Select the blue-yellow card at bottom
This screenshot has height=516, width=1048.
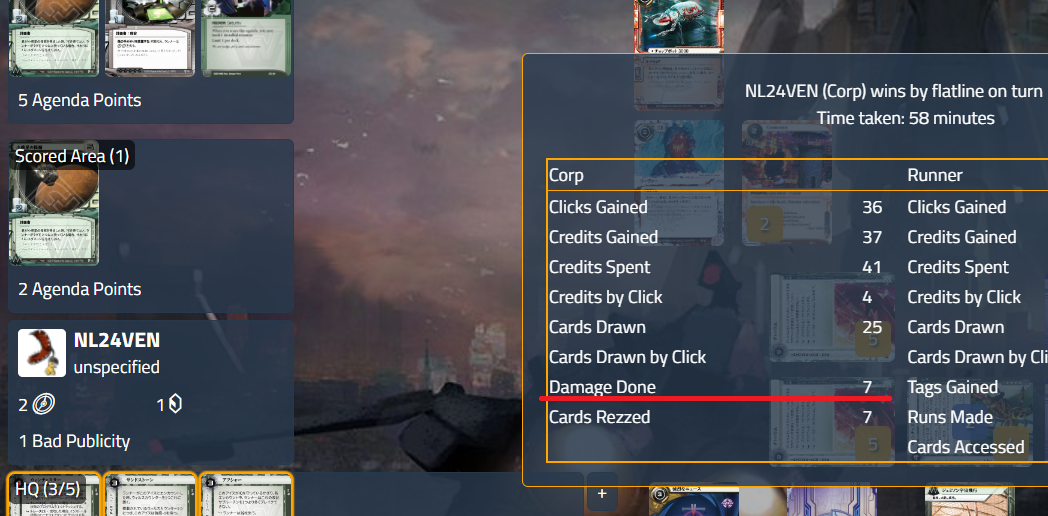694,501
